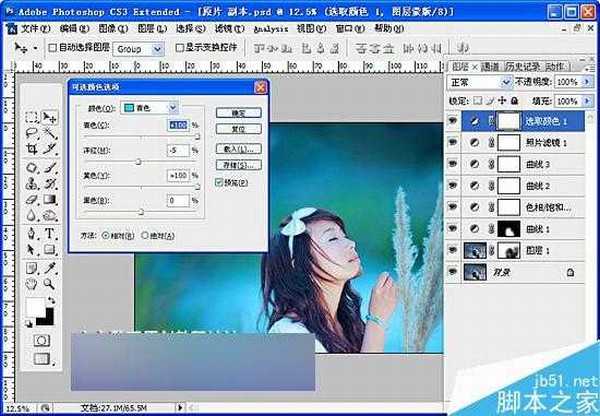This screenshot has width=600, height=416.
Task: Select the Lasso tool
Action: (x=32, y=133)
